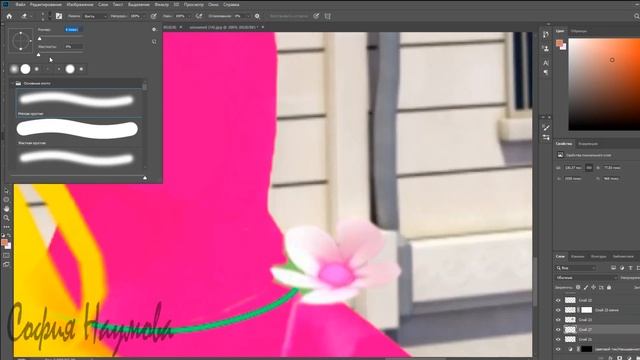Toggle Quick Mask mode in toolbar
This screenshot has width=640, height=360.
6,256
